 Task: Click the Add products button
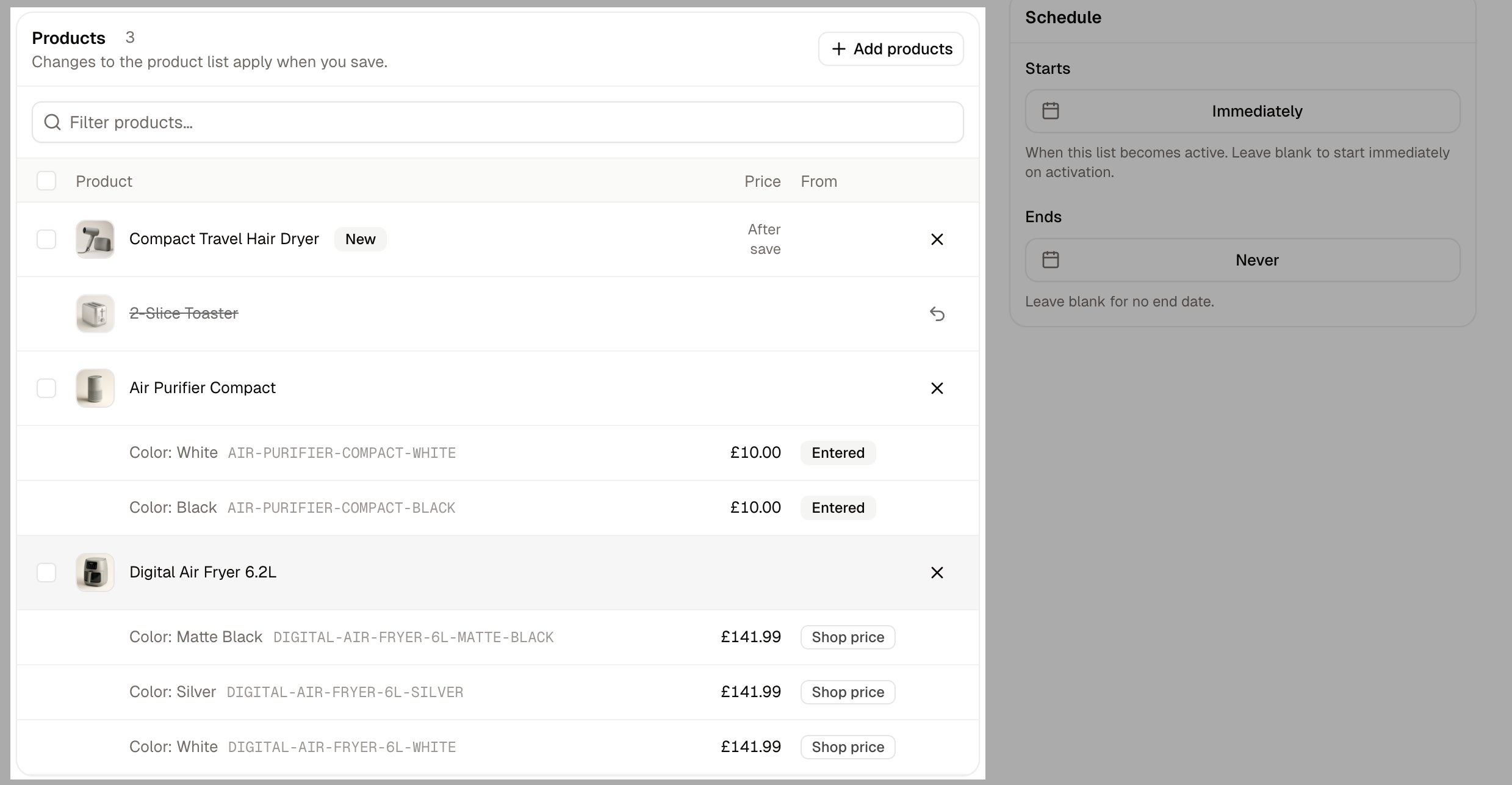[x=891, y=49]
